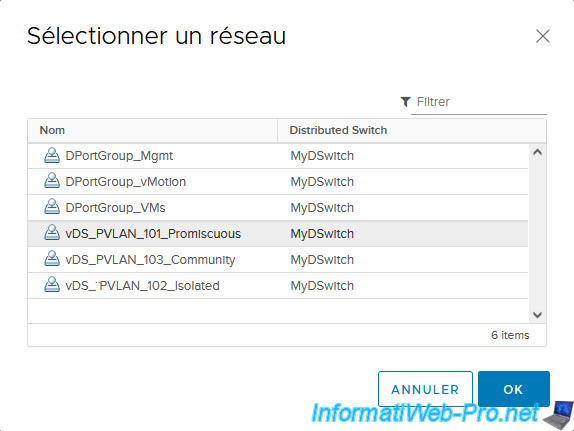Click the DPortGroup_Mgmt port group icon
This screenshot has height=431, width=574.
tap(52, 155)
